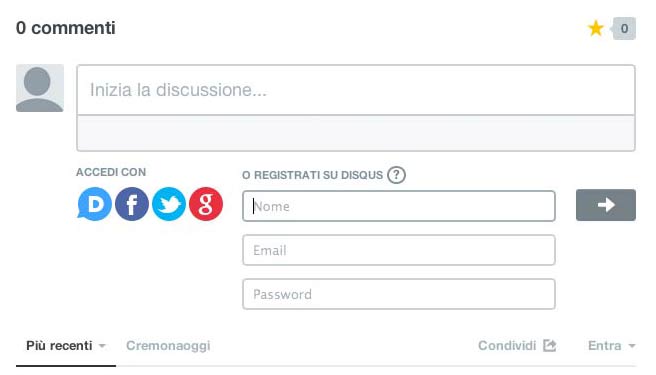This screenshot has width=656, height=375.
Task: Open the Cremonaoggi community tab
Action: [168, 346]
